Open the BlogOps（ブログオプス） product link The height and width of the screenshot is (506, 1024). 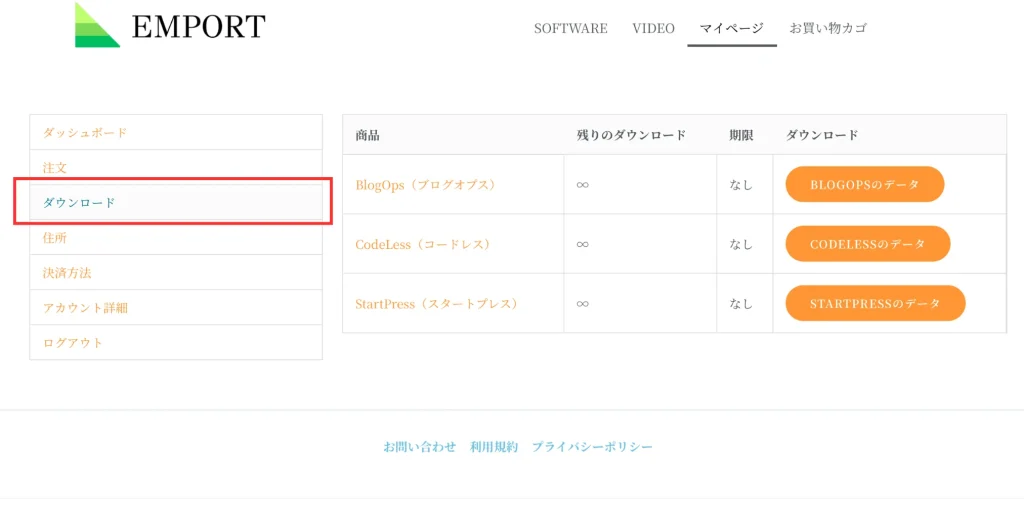coord(425,185)
